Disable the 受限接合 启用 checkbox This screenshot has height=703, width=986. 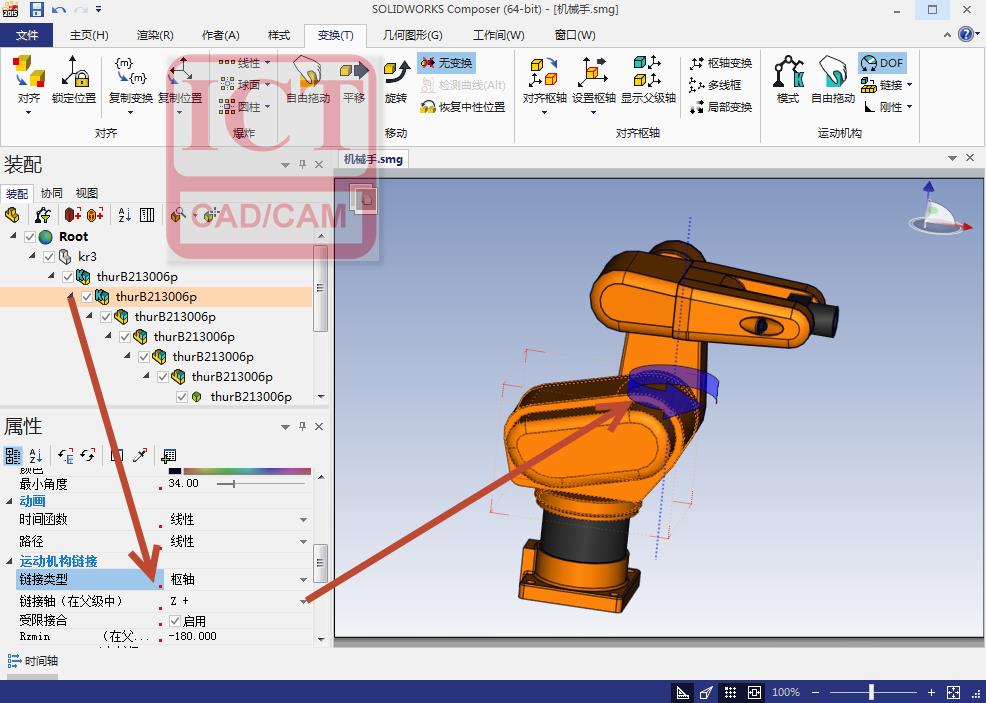[175, 621]
